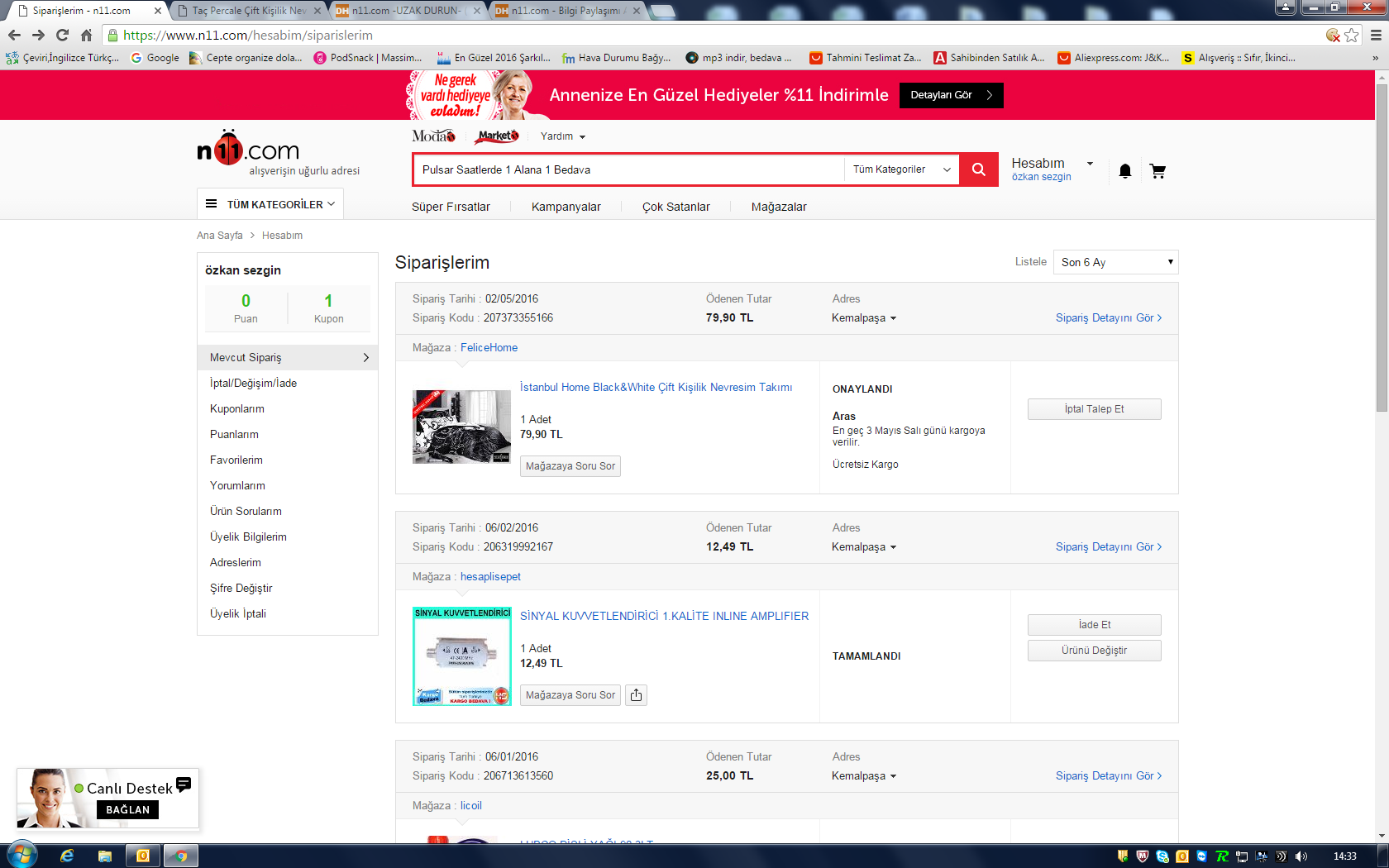The height and width of the screenshot is (868, 1389).
Task: Expand Kemalpaşa address for order 206713613560
Action: pyautogui.click(x=864, y=776)
